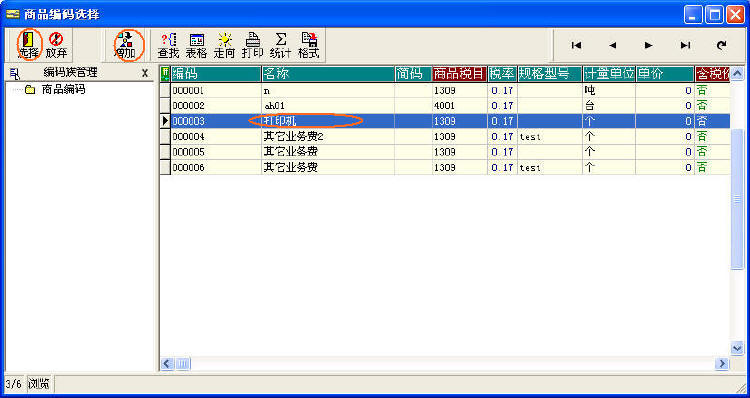Click the 其它业务费2 name cell

(328, 137)
